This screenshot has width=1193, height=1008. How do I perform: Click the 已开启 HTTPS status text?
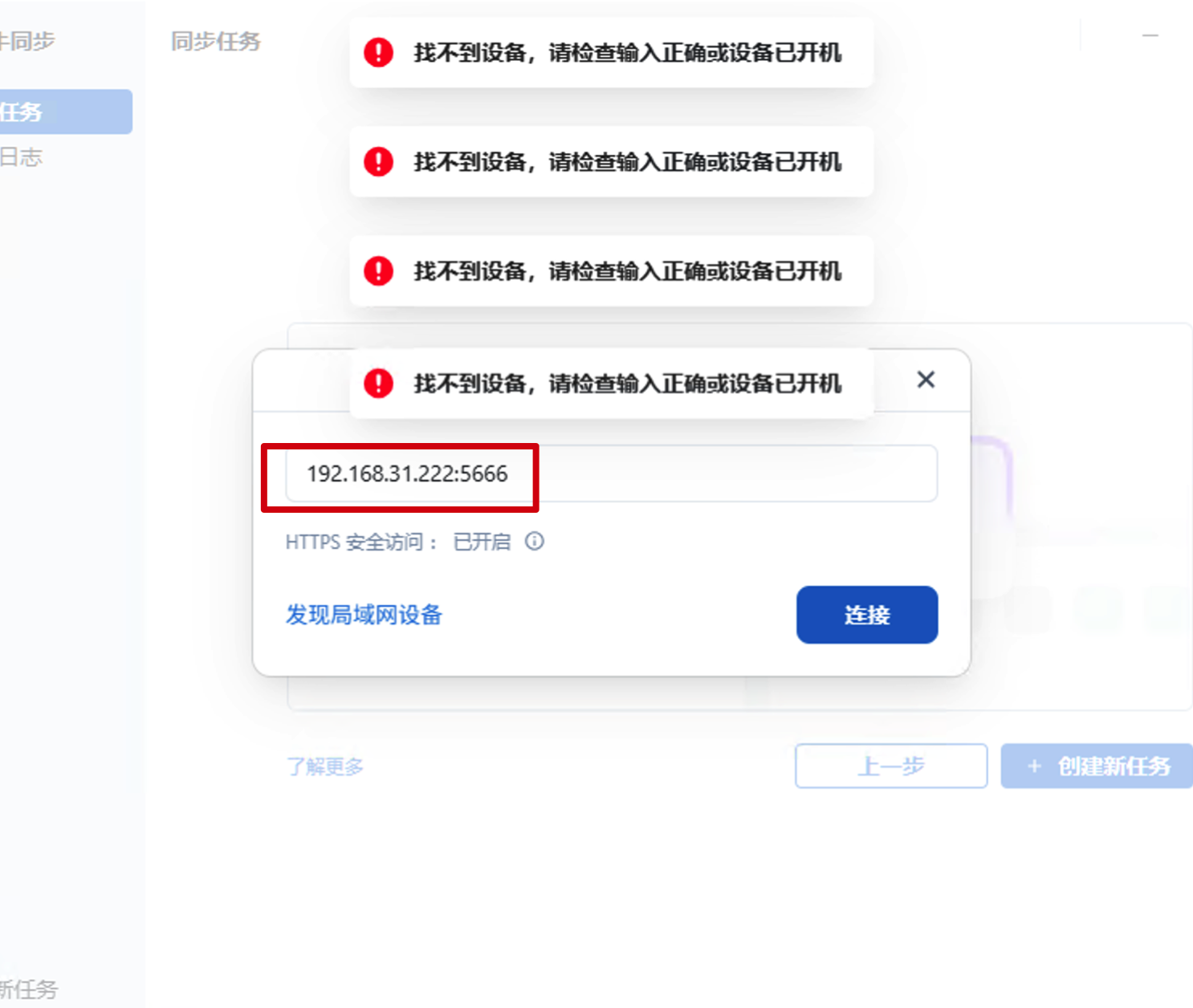point(482,542)
